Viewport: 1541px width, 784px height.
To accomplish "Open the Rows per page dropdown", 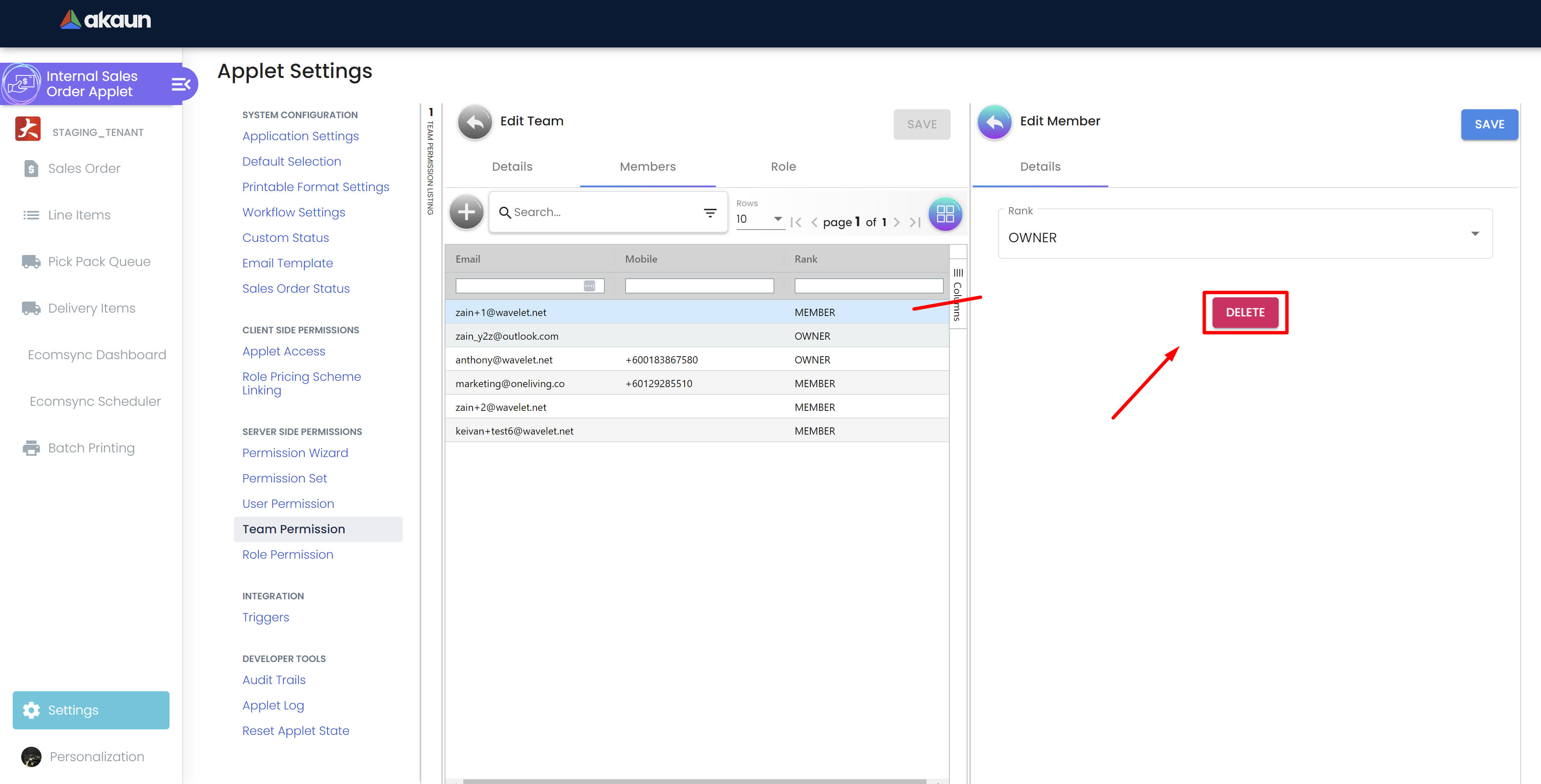I will coord(777,219).
